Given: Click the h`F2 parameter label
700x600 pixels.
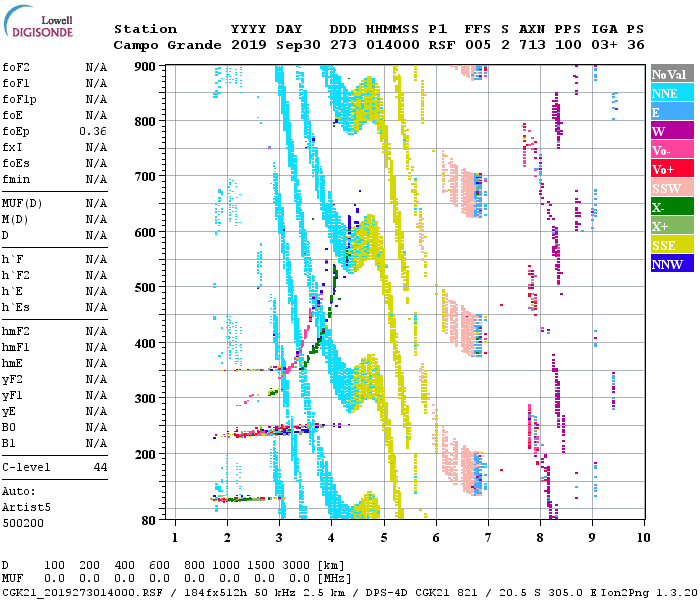Looking at the screenshot, I should (x=16, y=275).
